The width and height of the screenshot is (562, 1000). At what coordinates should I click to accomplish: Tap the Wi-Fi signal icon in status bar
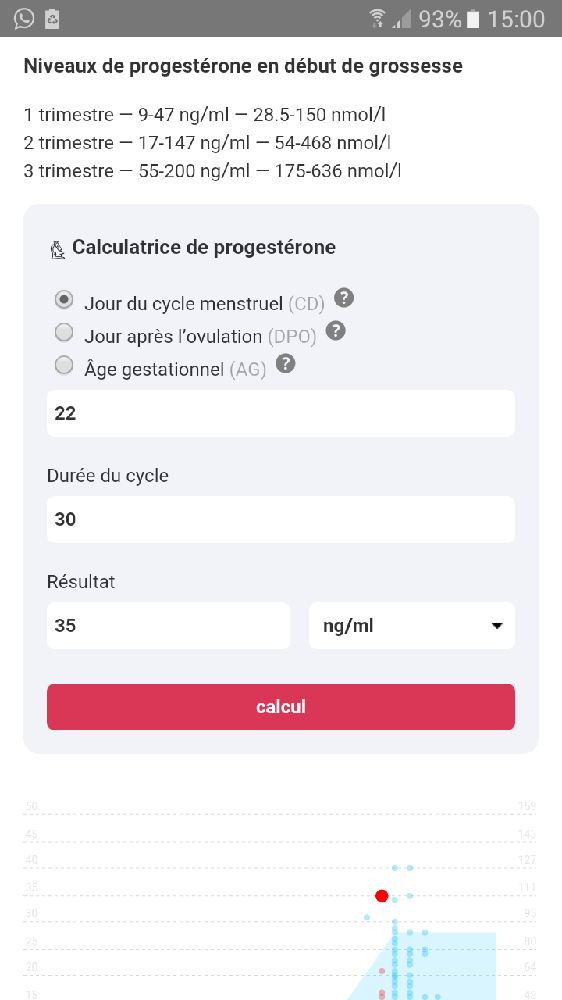click(x=378, y=18)
